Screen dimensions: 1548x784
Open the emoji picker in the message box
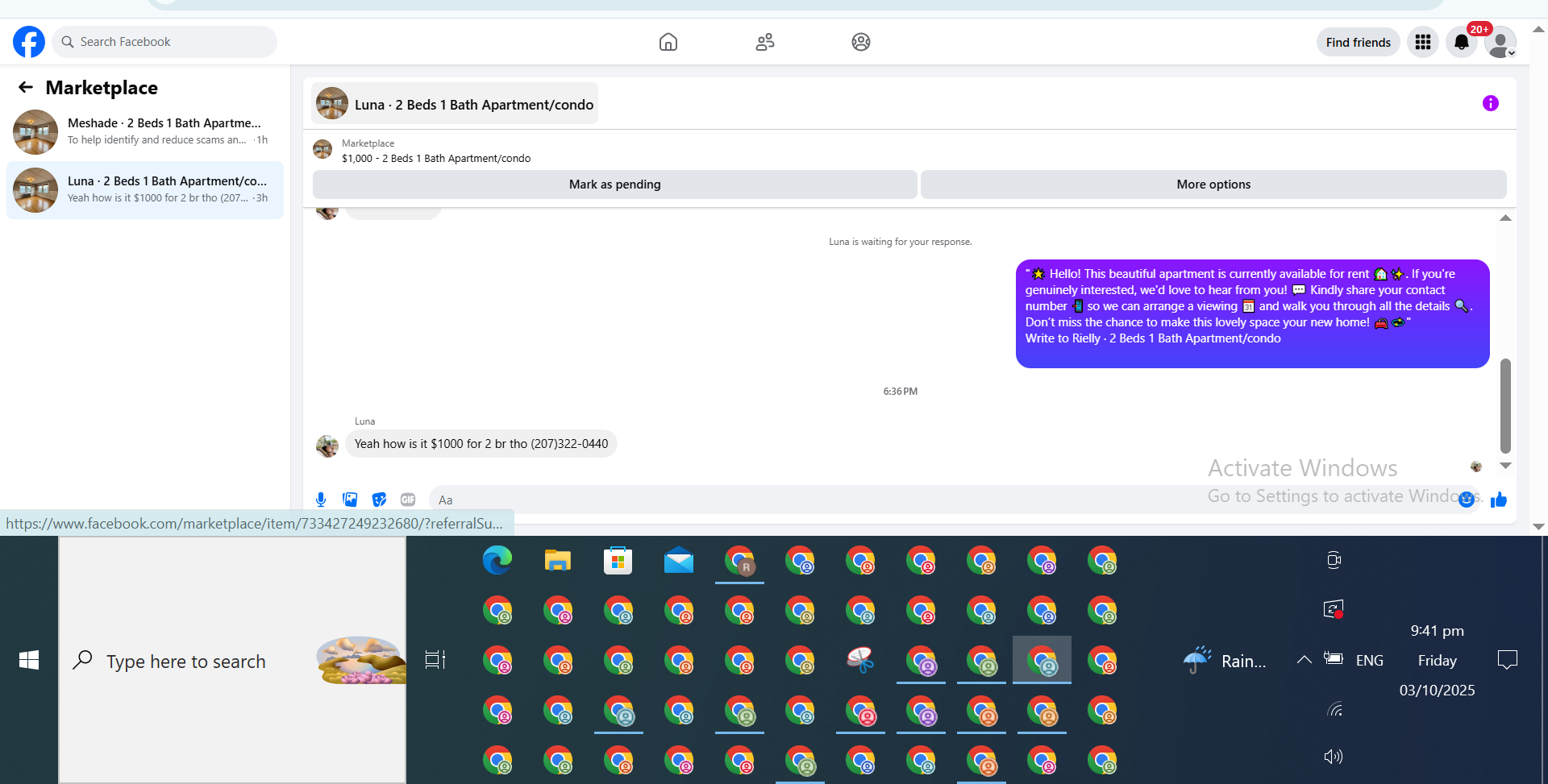(x=1467, y=500)
